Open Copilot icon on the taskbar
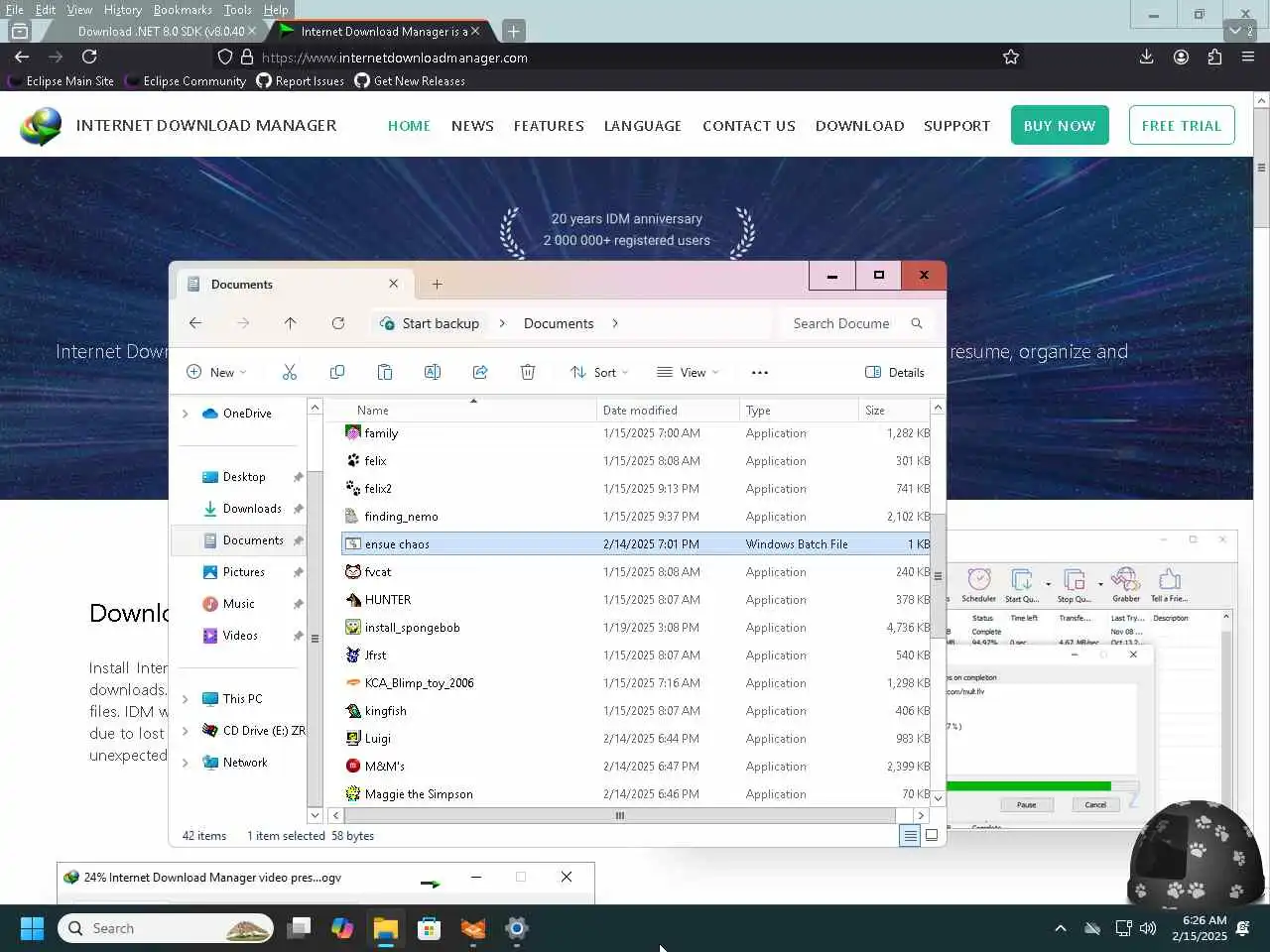 [341, 928]
